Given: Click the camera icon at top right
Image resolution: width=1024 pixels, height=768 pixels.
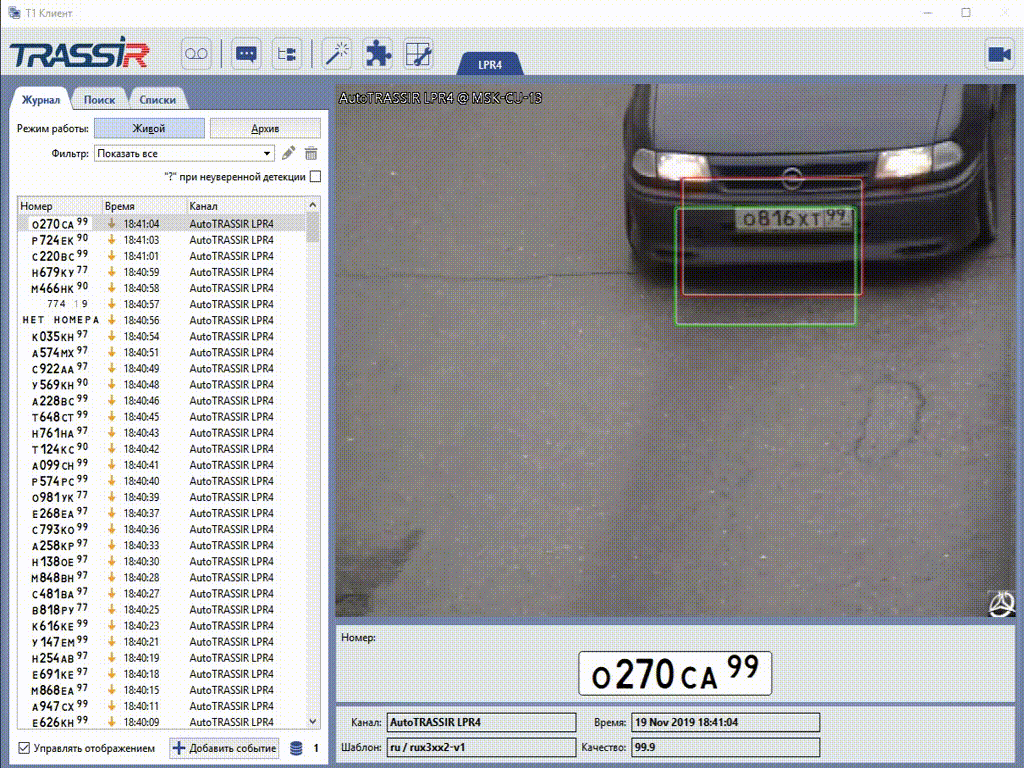Looking at the screenshot, I should [x=998, y=54].
